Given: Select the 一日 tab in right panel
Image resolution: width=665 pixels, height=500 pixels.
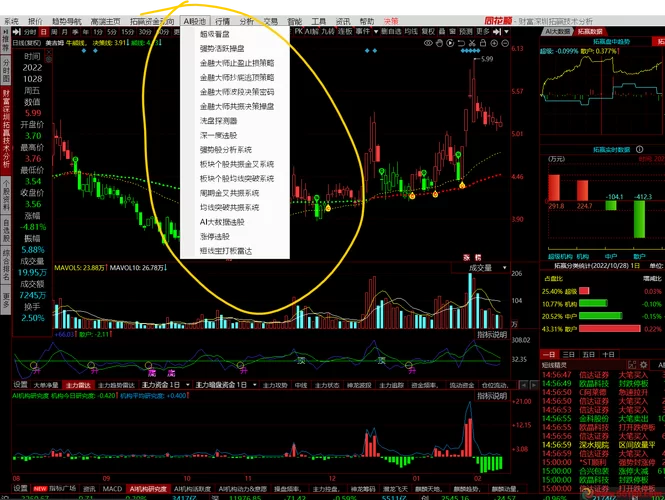Looking at the screenshot, I should (549, 354).
